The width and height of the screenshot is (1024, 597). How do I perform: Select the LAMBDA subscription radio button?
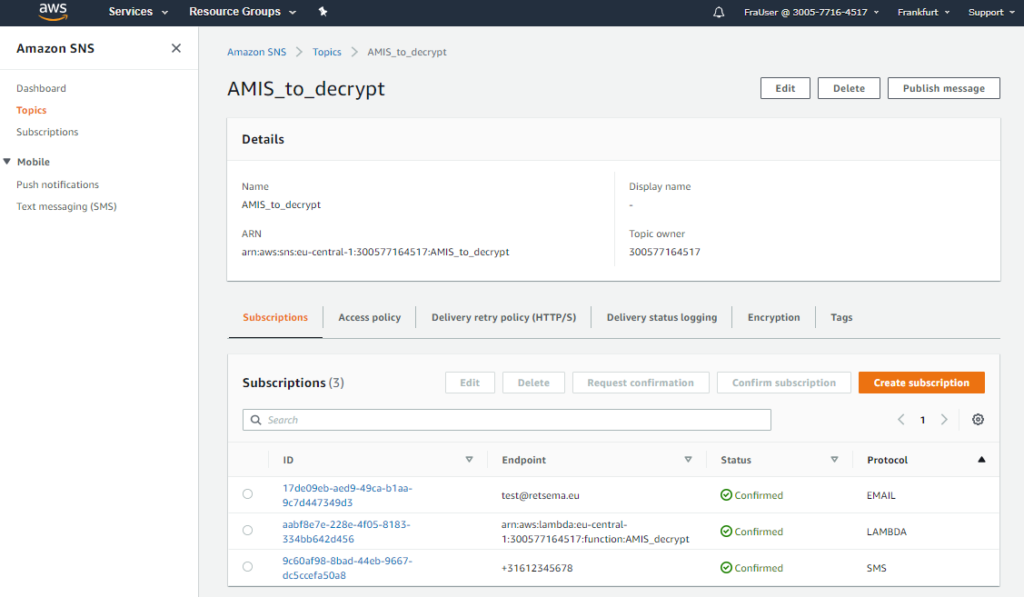tap(248, 531)
